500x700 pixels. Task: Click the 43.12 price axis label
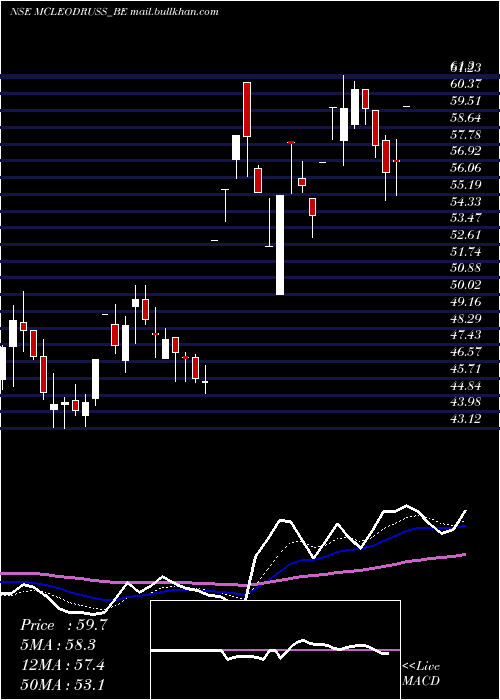465,419
